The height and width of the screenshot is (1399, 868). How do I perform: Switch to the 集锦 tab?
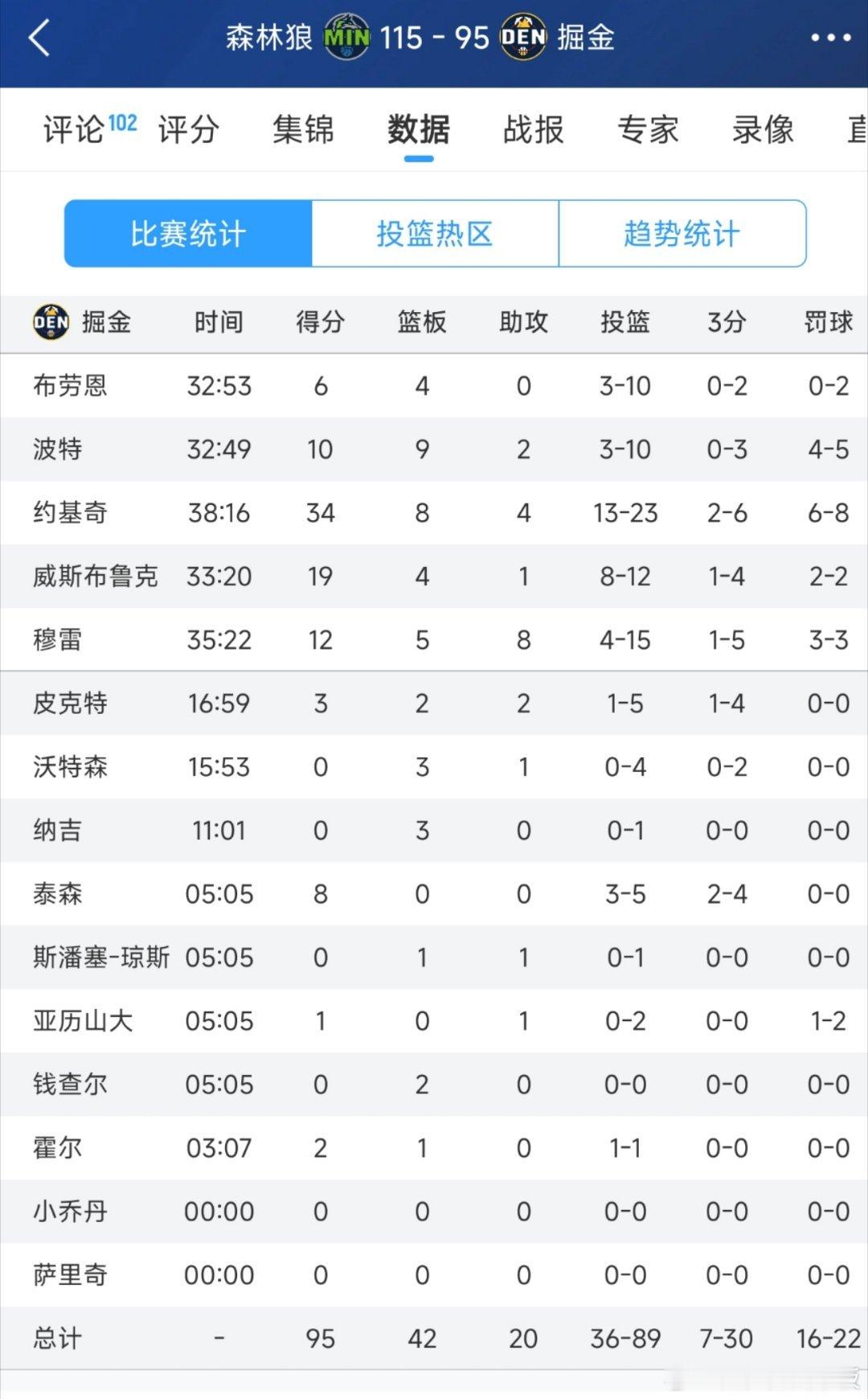(x=303, y=129)
